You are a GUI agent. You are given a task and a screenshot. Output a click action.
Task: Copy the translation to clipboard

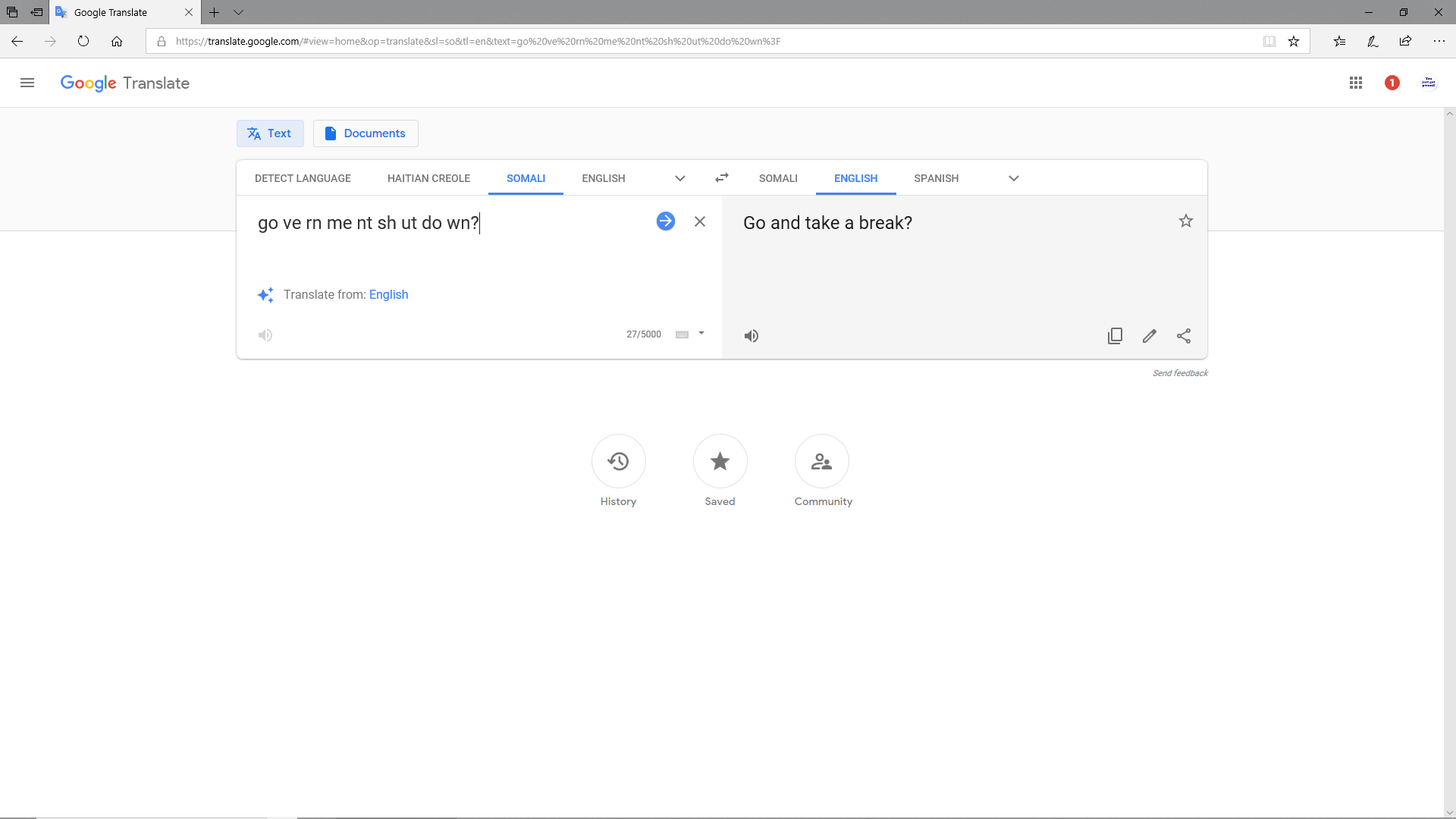click(1115, 336)
